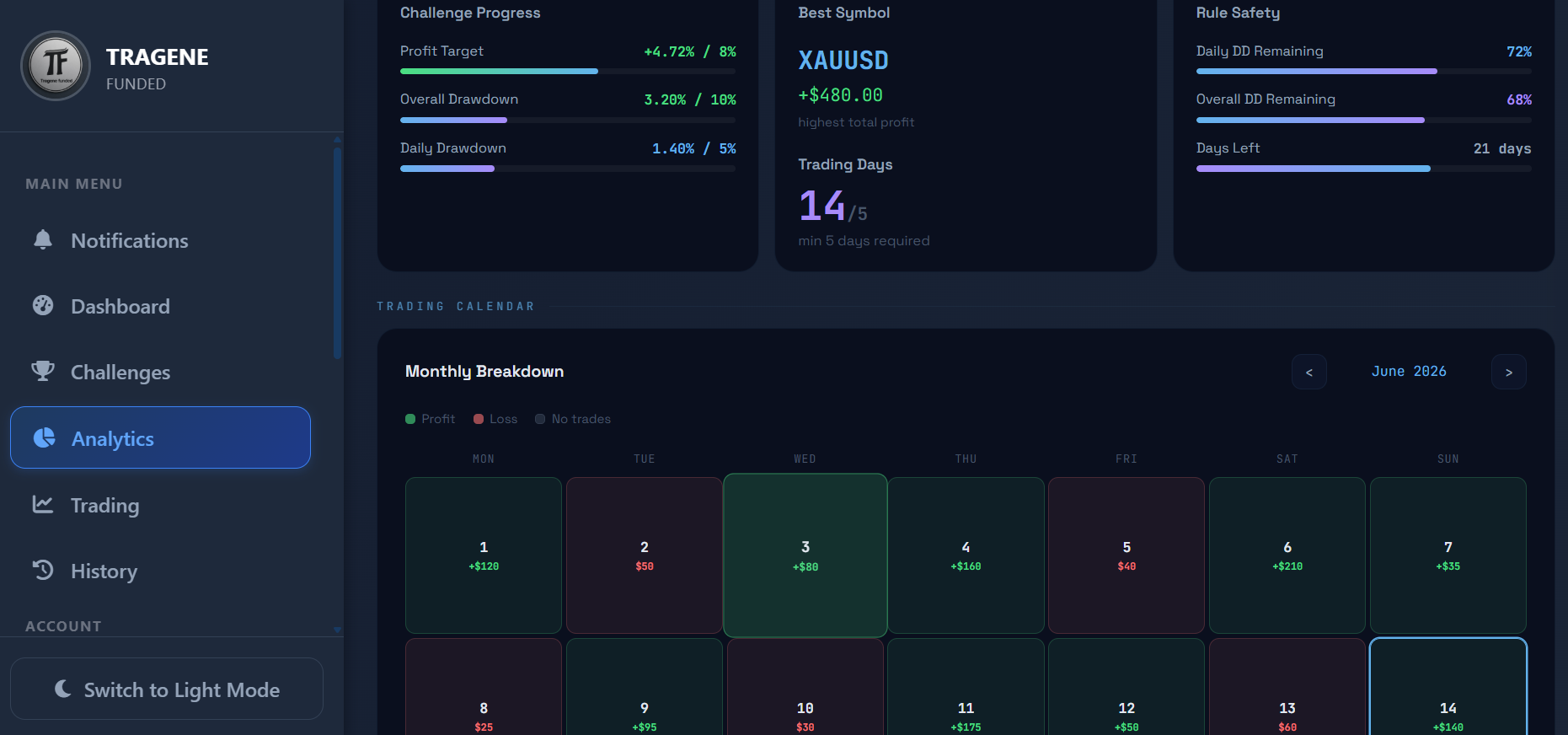Click the sidebar scroll-down arrow

(337, 630)
